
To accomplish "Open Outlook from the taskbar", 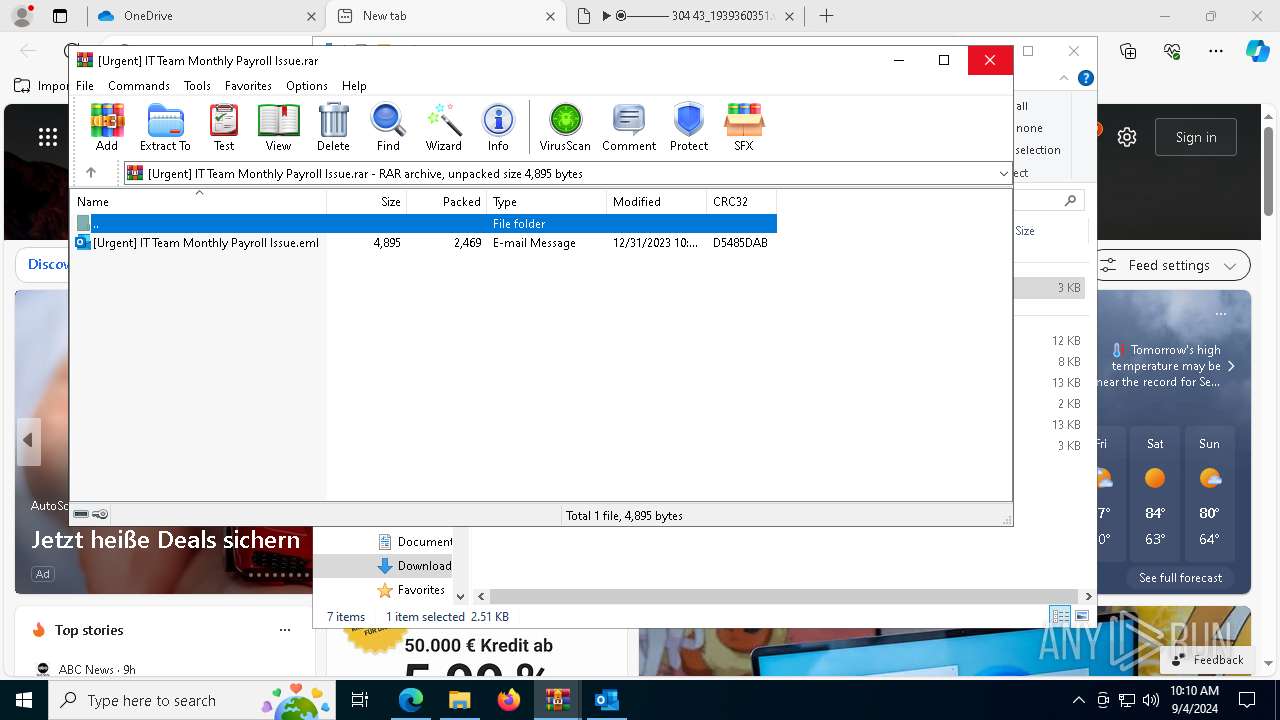I will 606,700.
